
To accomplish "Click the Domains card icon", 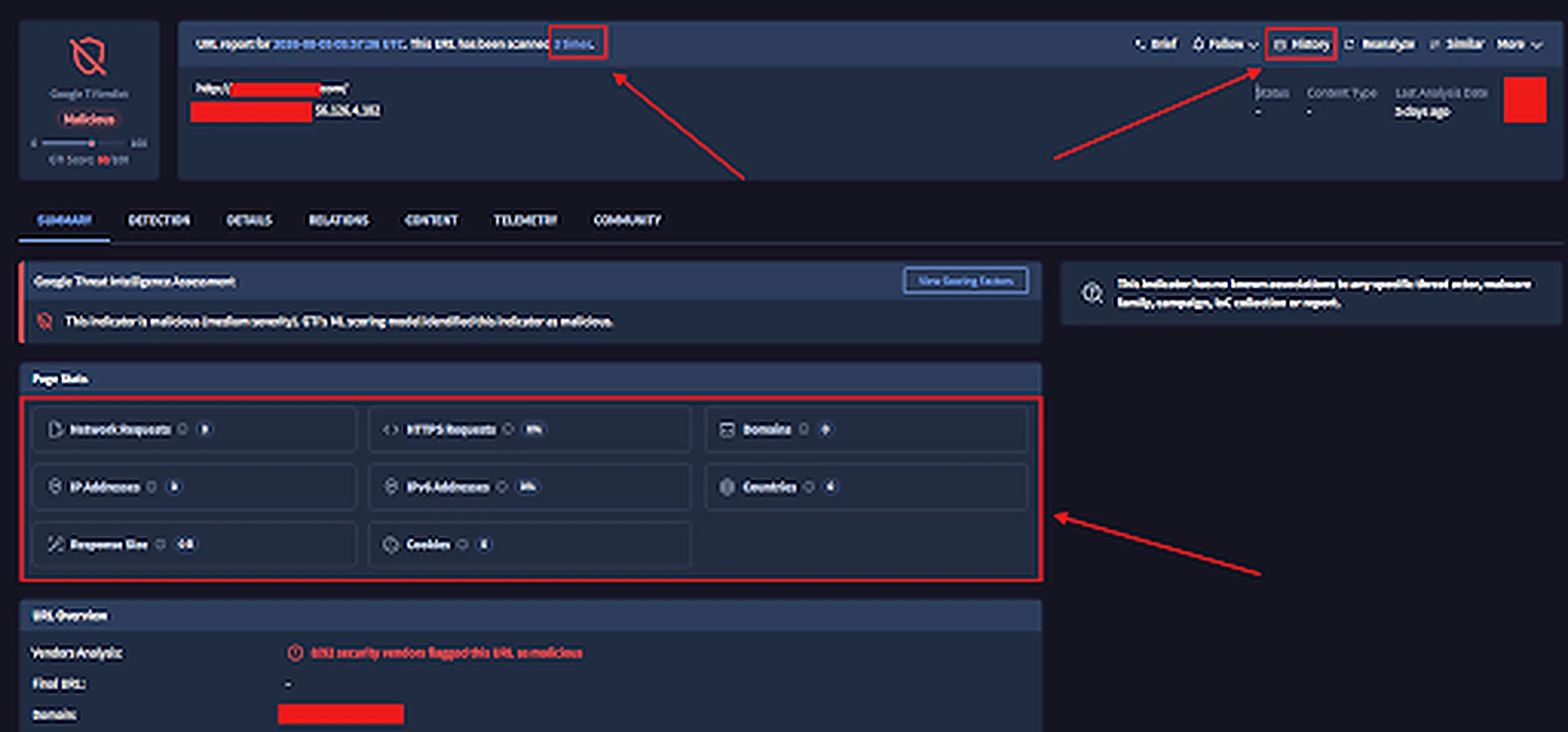I will [x=727, y=430].
